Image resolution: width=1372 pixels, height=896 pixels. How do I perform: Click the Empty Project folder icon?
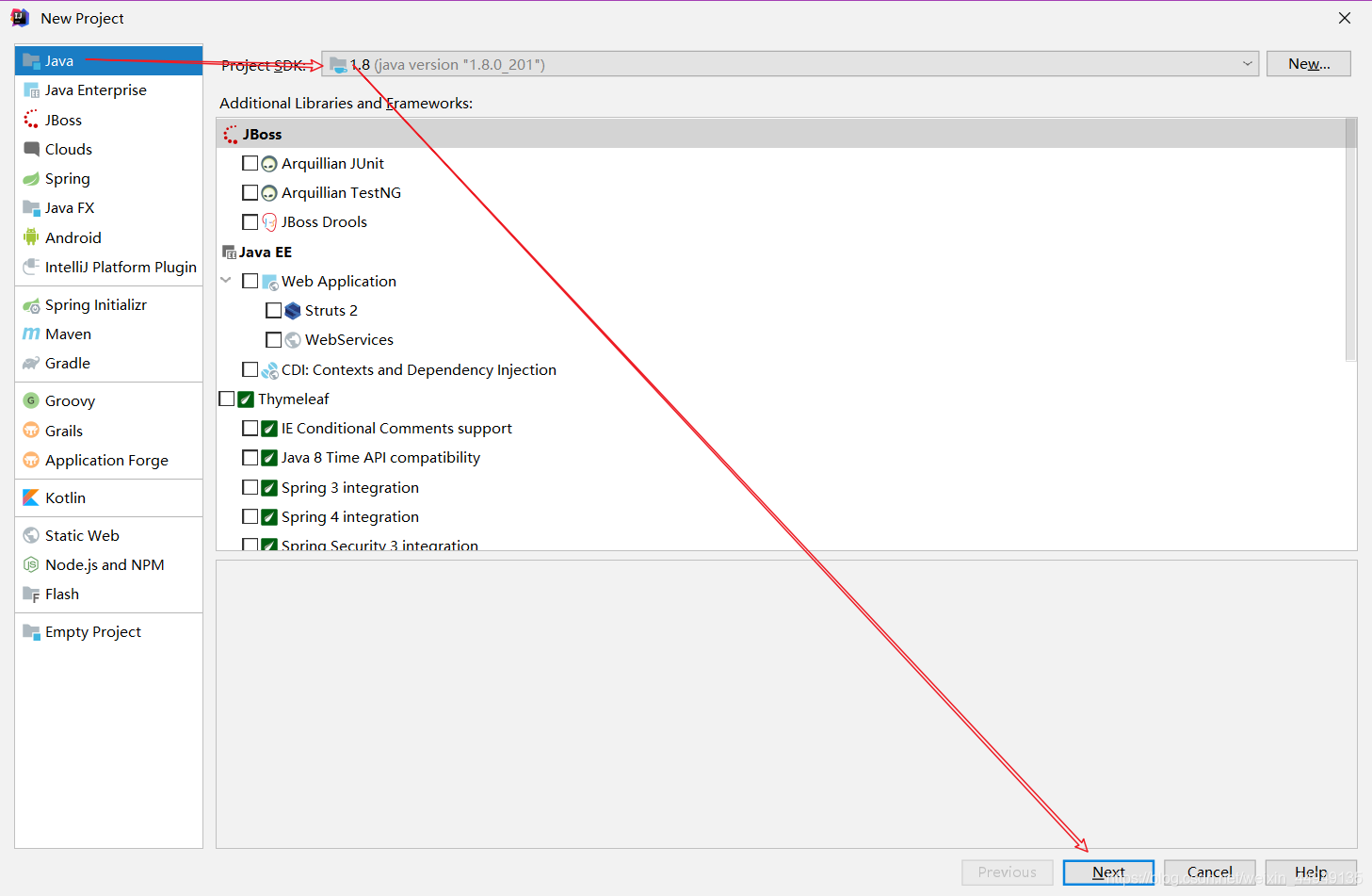click(31, 631)
